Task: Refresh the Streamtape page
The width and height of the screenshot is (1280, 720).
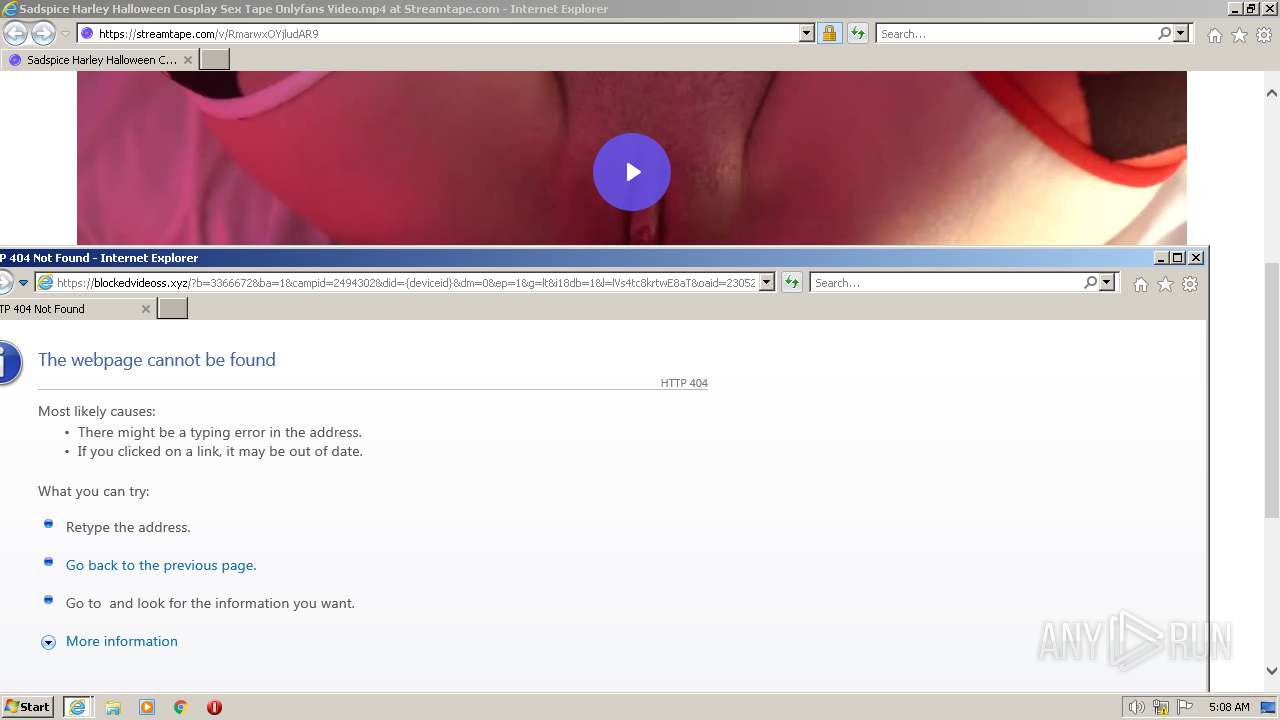Action: pos(858,33)
